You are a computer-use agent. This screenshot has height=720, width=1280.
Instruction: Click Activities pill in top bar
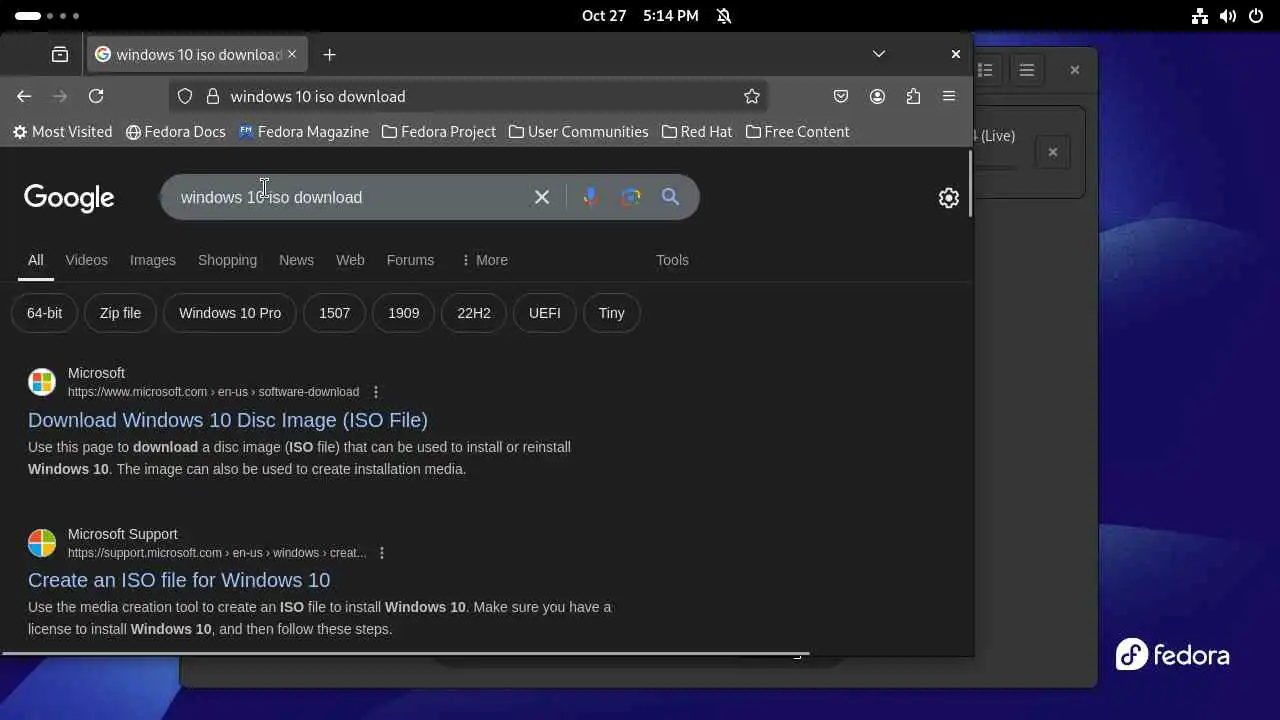pos(47,16)
